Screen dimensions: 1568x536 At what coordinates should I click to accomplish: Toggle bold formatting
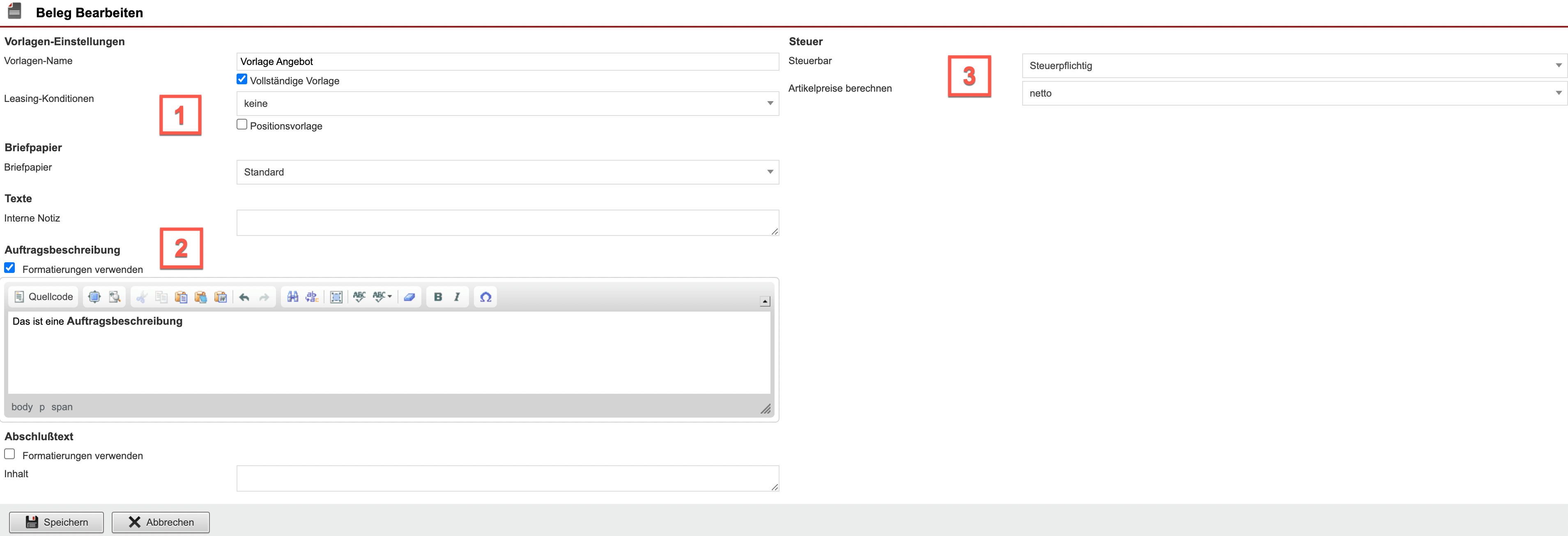438,297
